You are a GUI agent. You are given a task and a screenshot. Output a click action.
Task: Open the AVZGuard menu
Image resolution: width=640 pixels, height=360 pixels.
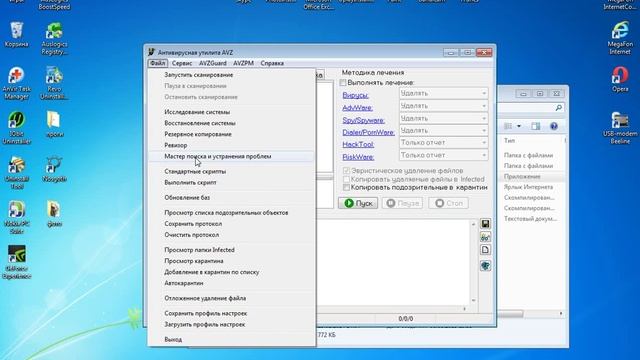click(213, 63)
